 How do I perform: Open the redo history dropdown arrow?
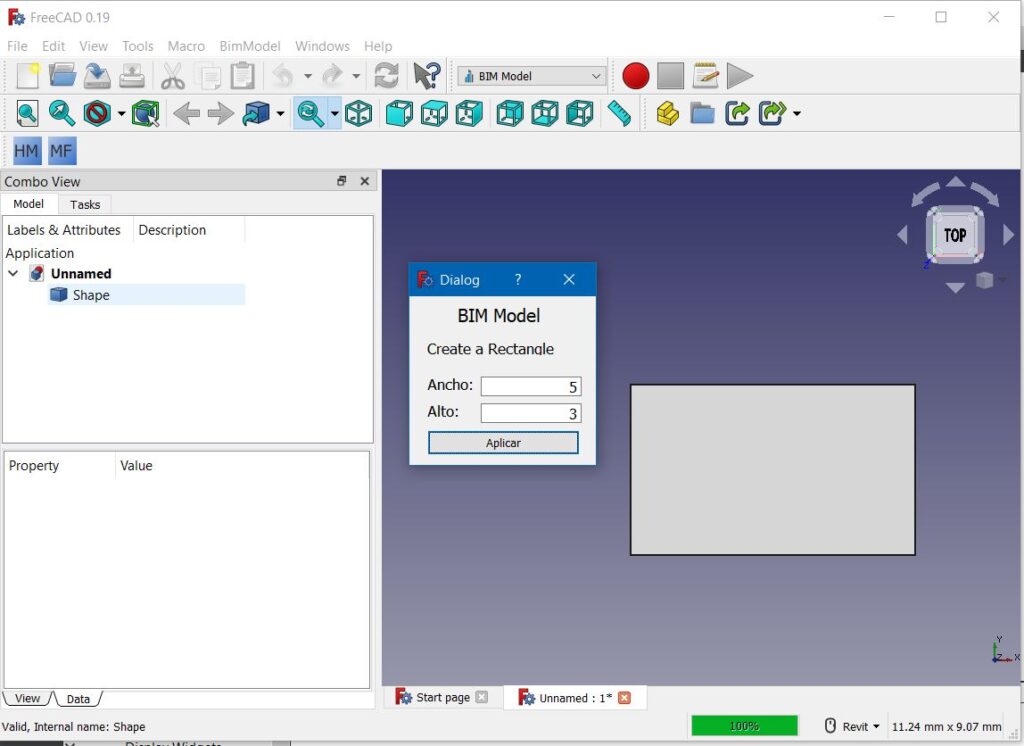coord(356,76)
